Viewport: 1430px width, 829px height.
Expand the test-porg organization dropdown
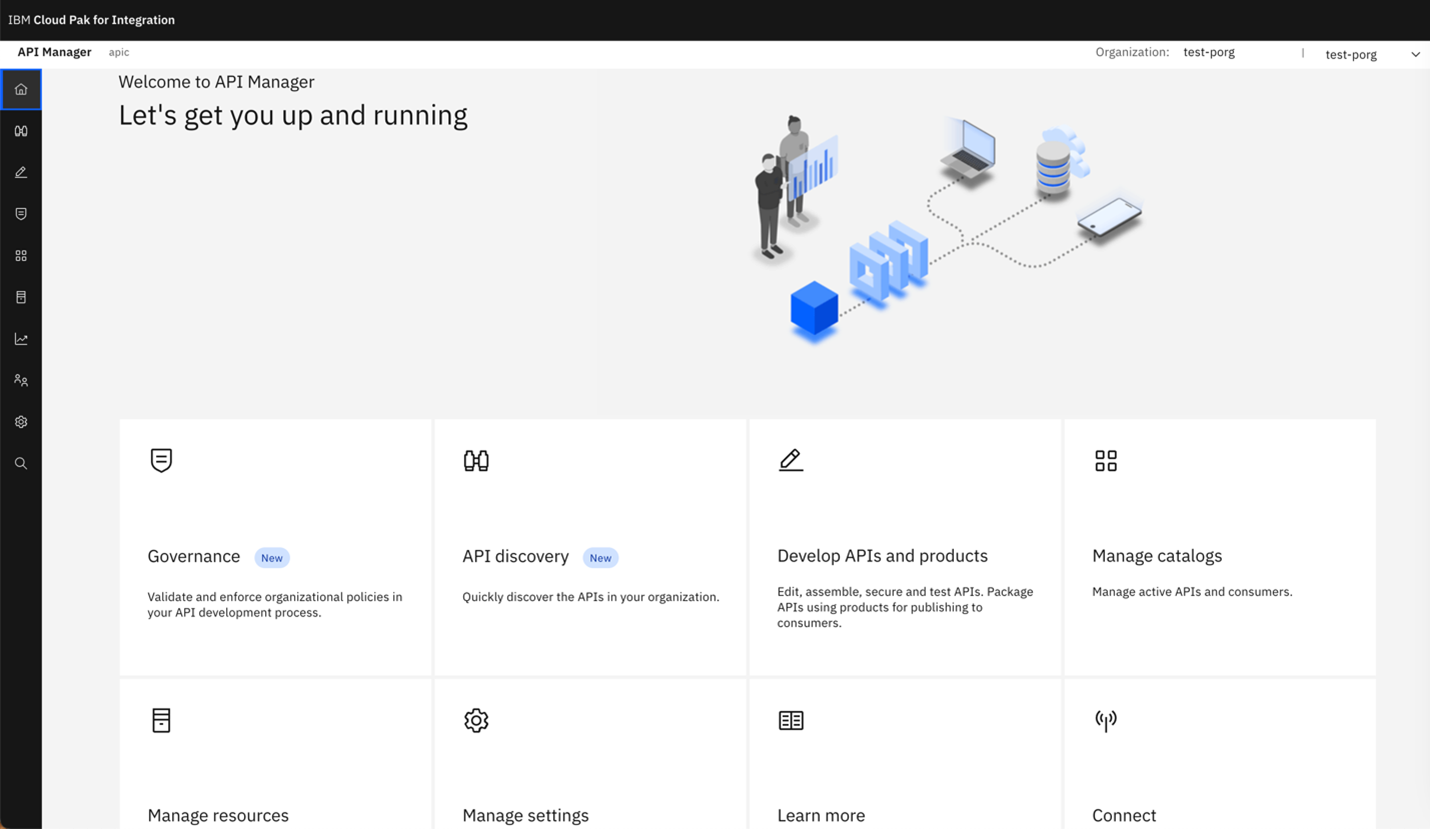pos(1370,54)
